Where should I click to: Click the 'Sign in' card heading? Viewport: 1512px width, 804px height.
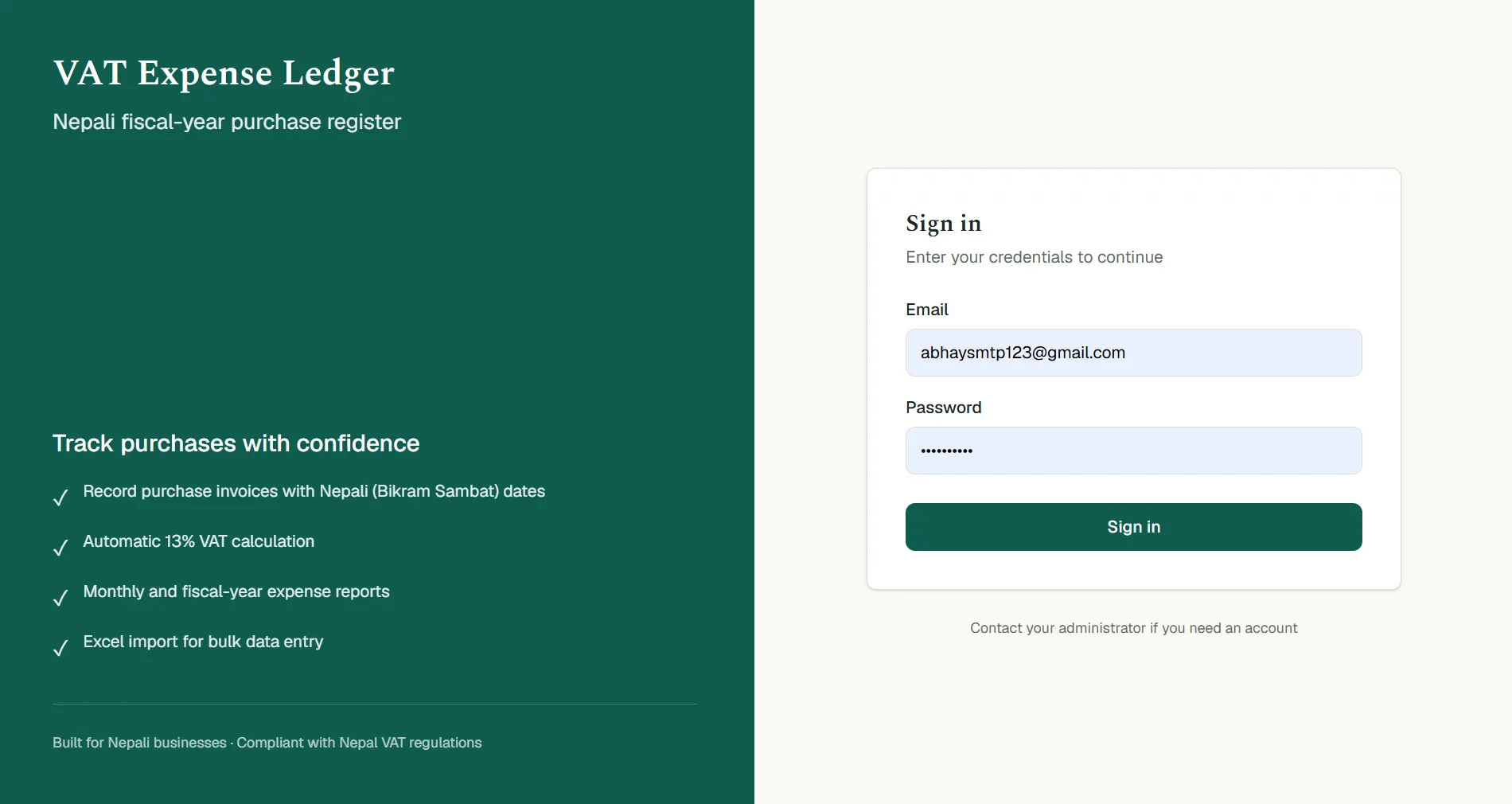point(944,224)
